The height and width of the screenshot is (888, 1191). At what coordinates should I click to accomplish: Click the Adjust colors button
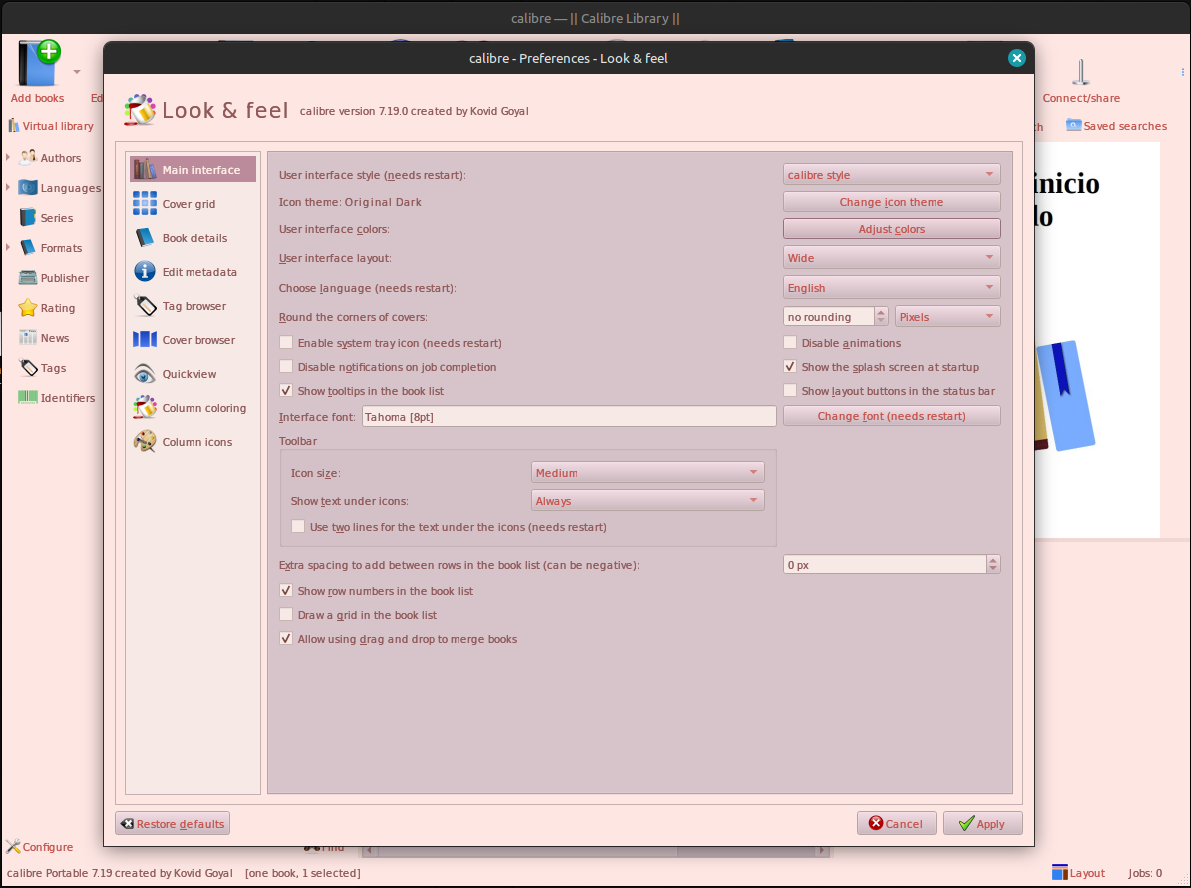tap(891, 229)
